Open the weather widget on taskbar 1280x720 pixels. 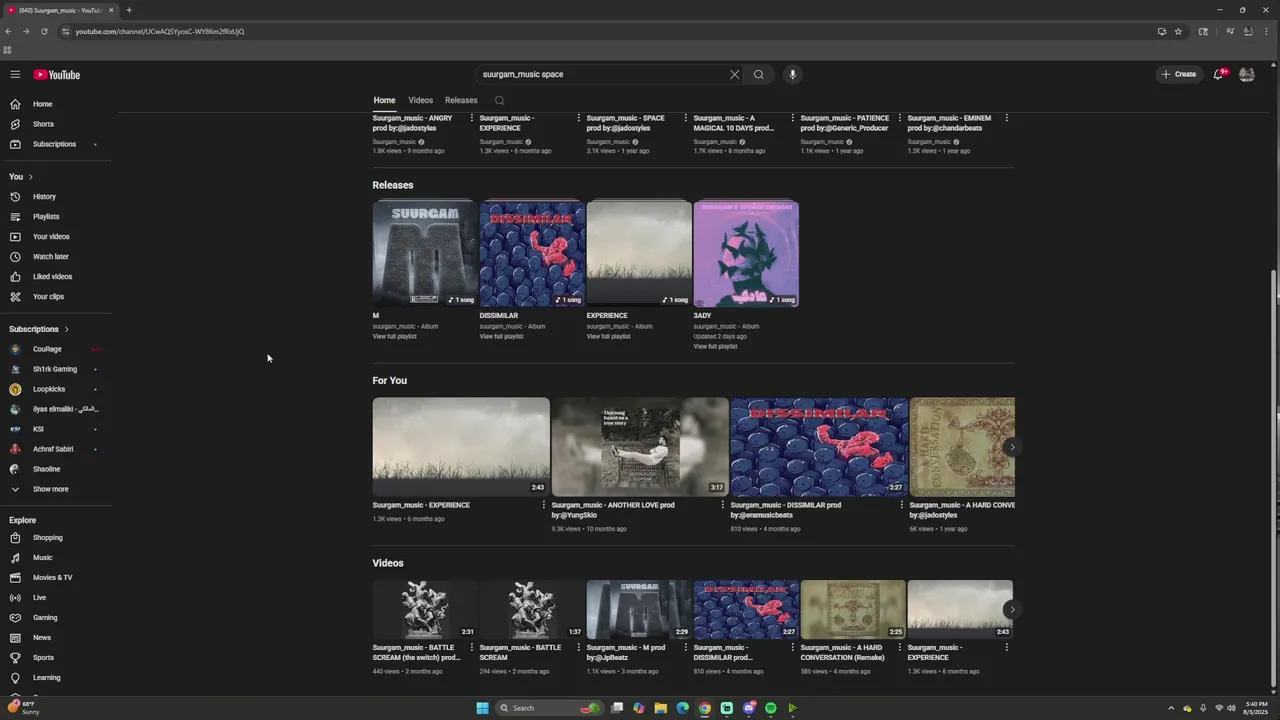click(x=25, y=707)
